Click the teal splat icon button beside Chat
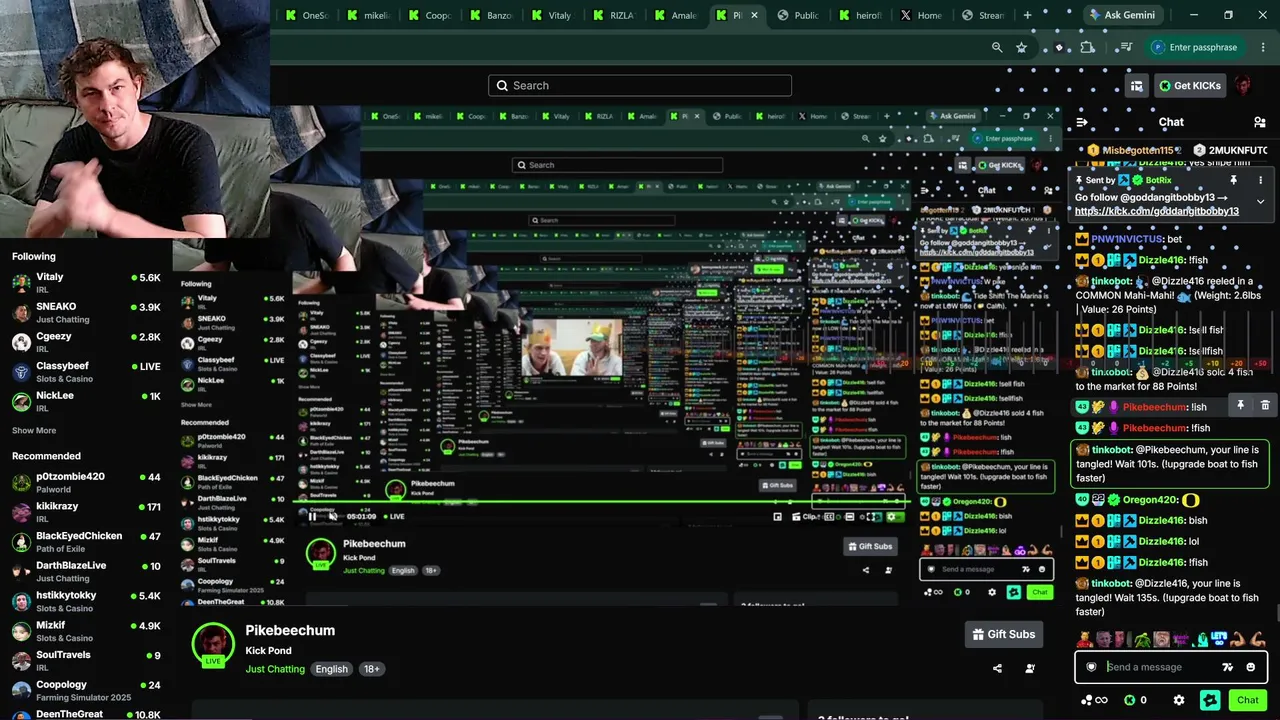This screenshot has height=720, width=1280. coord(1210,700)
